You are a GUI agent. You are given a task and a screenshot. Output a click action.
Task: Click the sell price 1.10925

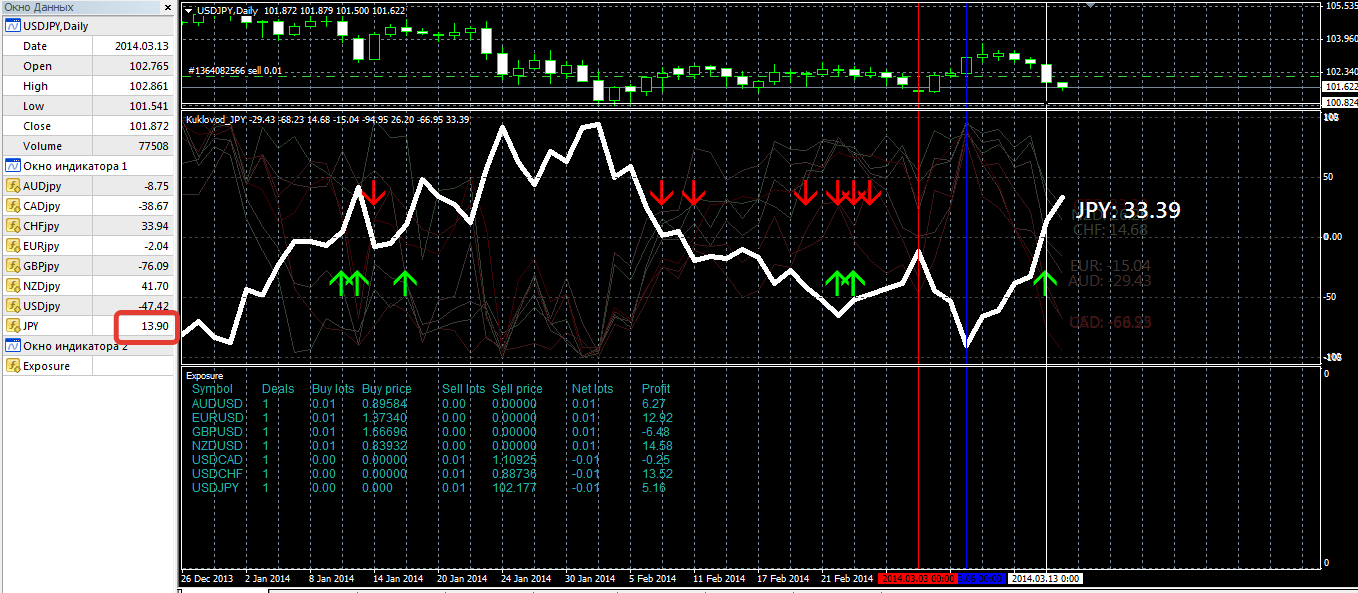[x=514, y=459]
